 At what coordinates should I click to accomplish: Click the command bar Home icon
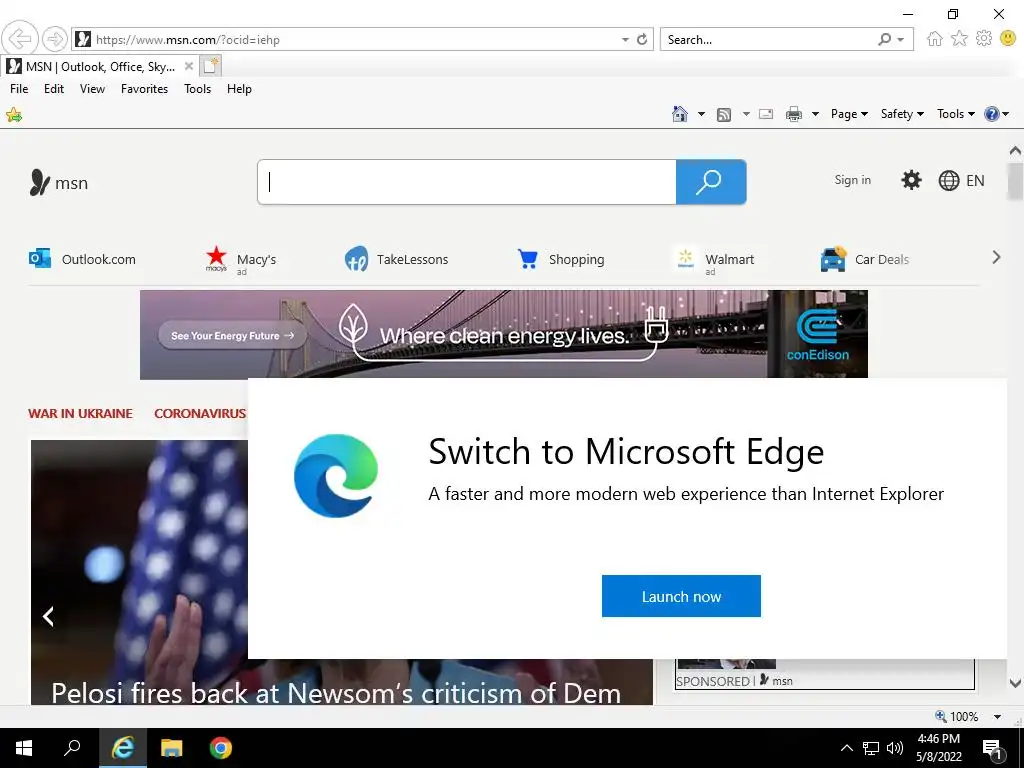680,114
